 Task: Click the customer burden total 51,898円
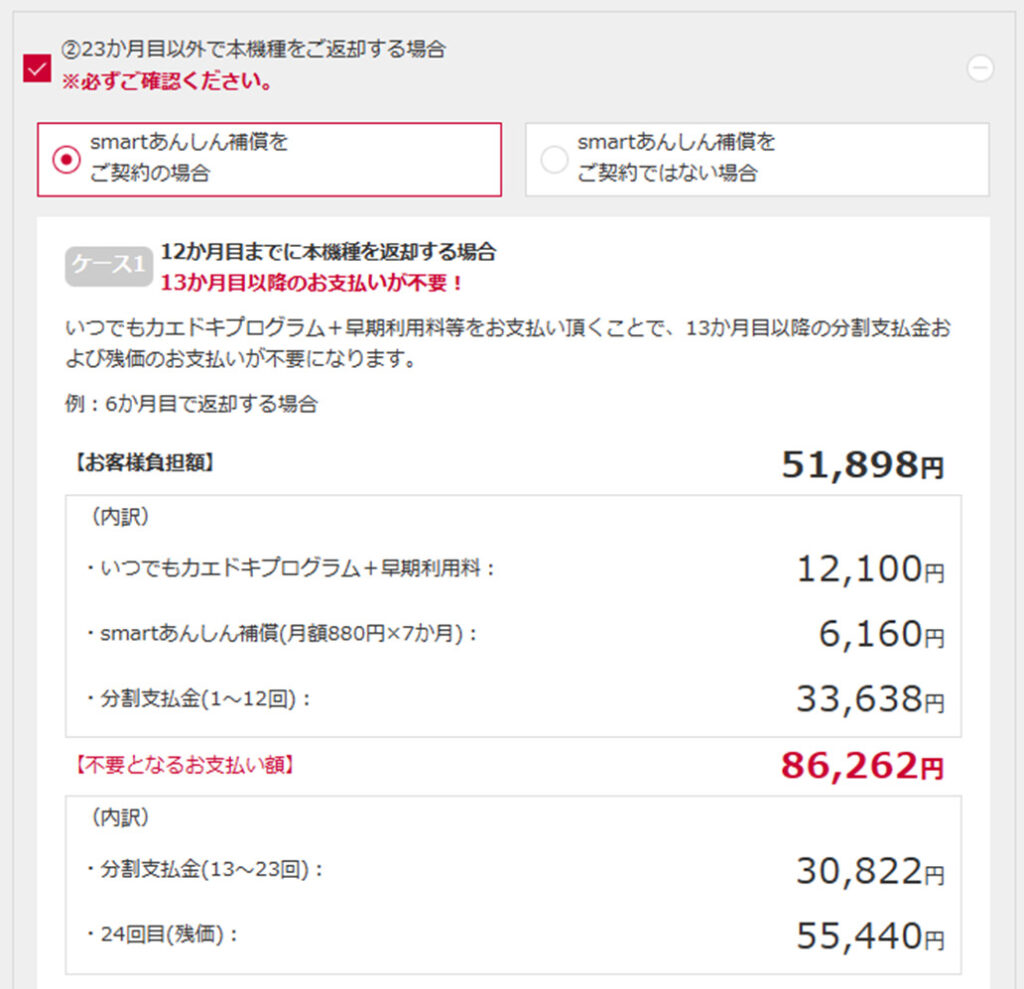tap(862, 464)
